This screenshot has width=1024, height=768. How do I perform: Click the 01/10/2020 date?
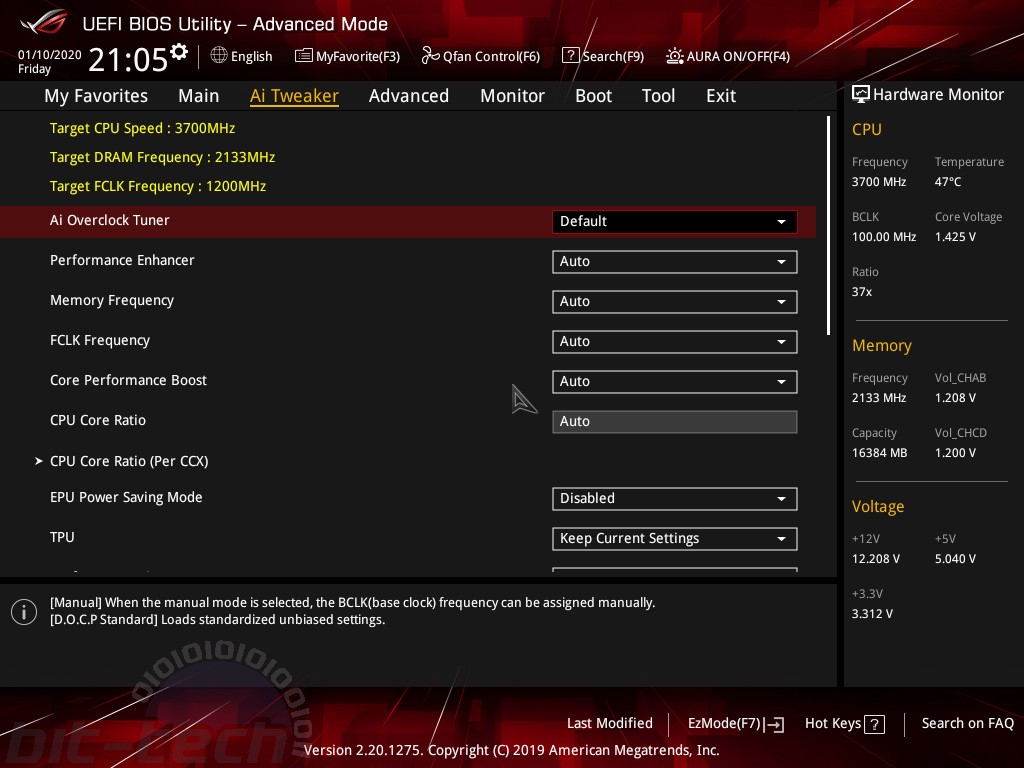50,55
